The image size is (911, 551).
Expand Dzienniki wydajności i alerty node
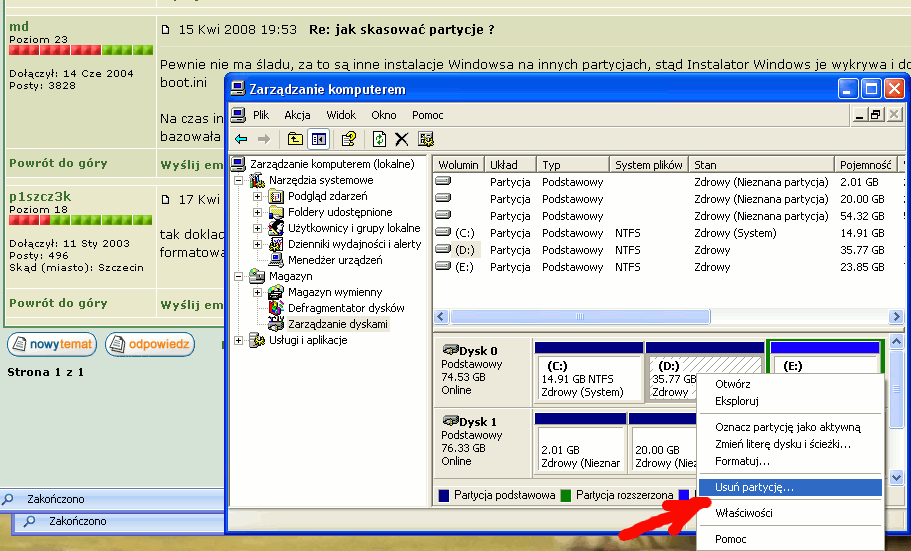(257, 245)
